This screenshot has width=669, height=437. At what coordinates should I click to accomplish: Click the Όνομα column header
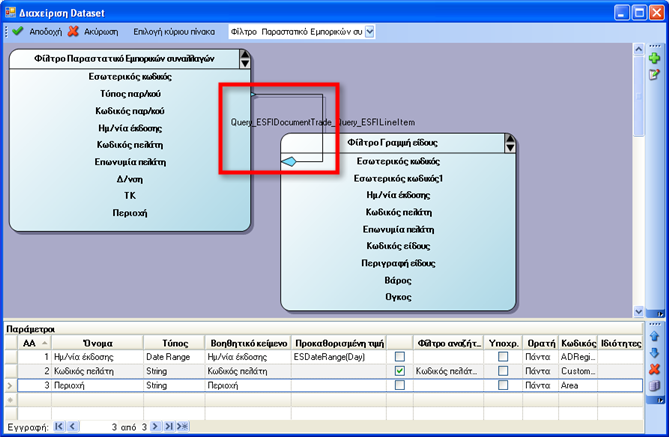(98, 343)
